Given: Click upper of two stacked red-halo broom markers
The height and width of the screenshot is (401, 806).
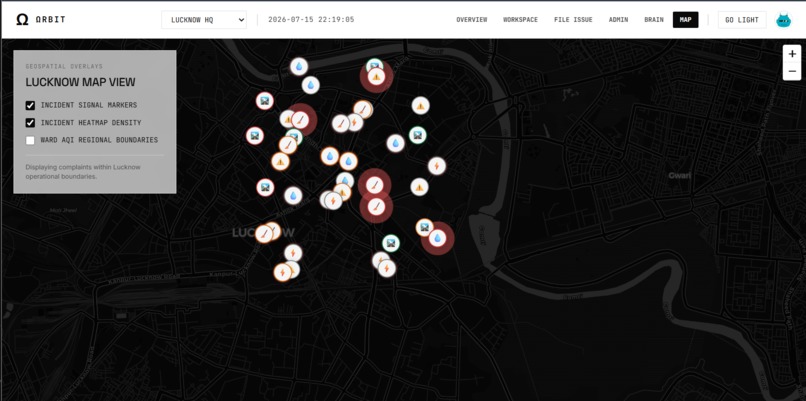Looking at the screenshot, I should pos(375,185).
